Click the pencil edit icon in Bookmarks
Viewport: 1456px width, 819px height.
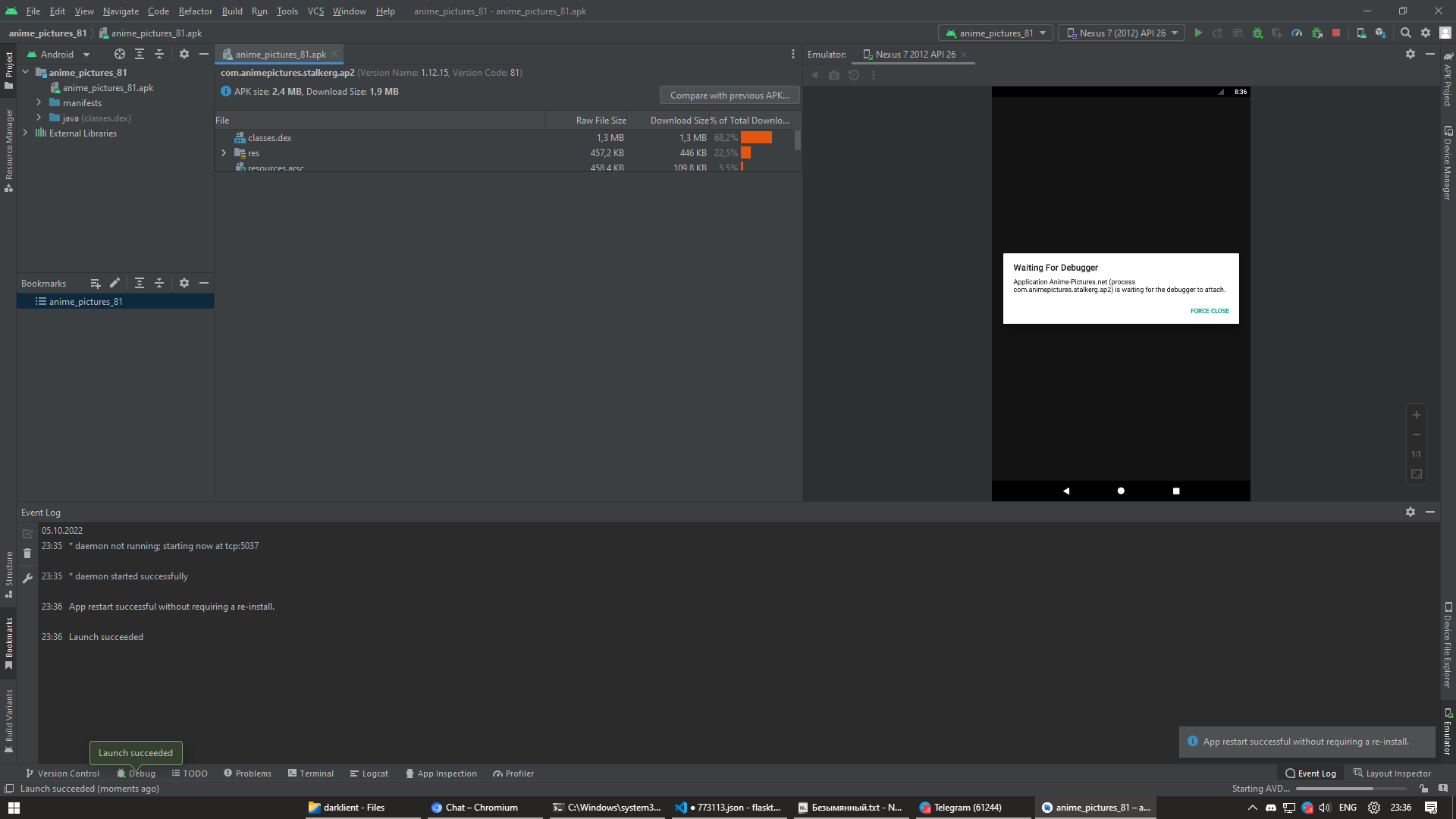[115, 284]
